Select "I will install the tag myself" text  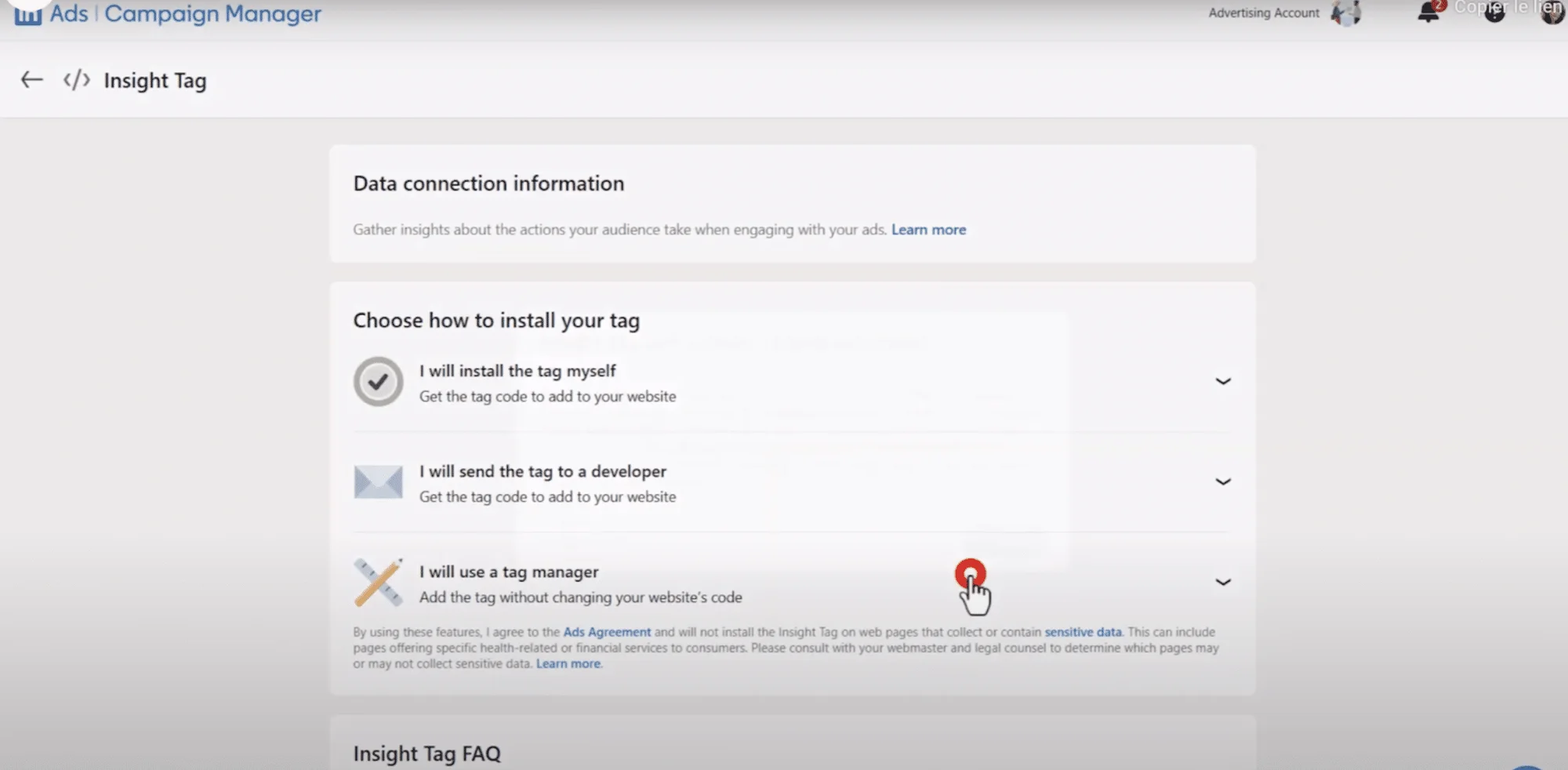pyautogui.click(x=517, y=371)
